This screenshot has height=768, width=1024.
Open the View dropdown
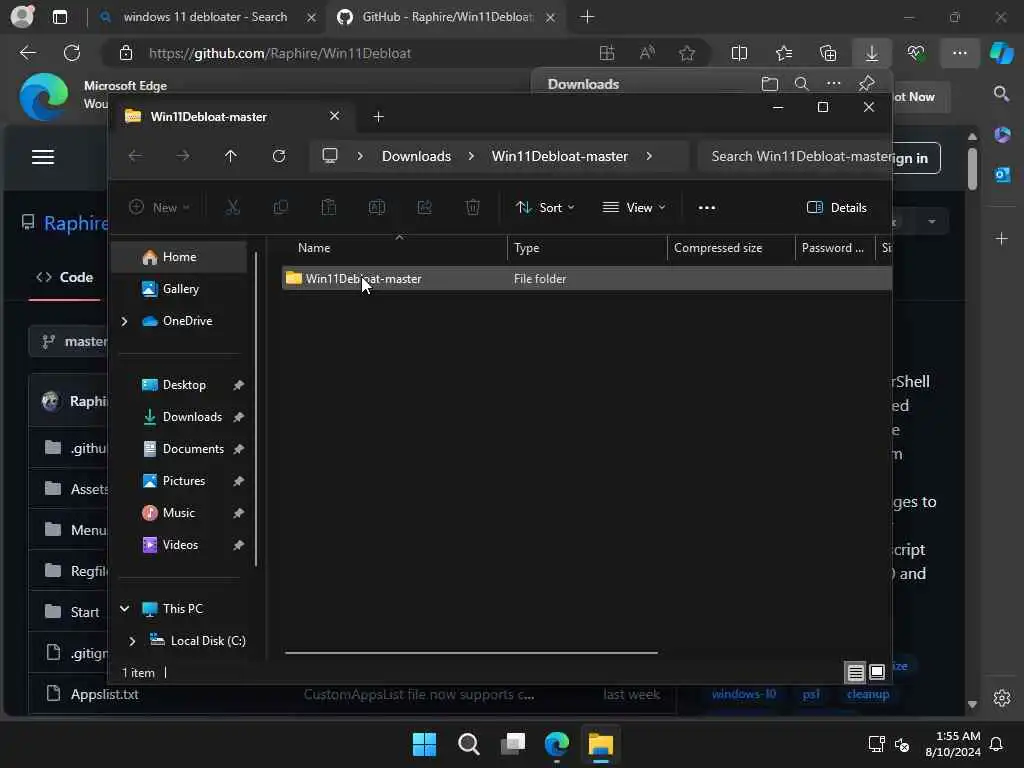(x=633, y=208)
